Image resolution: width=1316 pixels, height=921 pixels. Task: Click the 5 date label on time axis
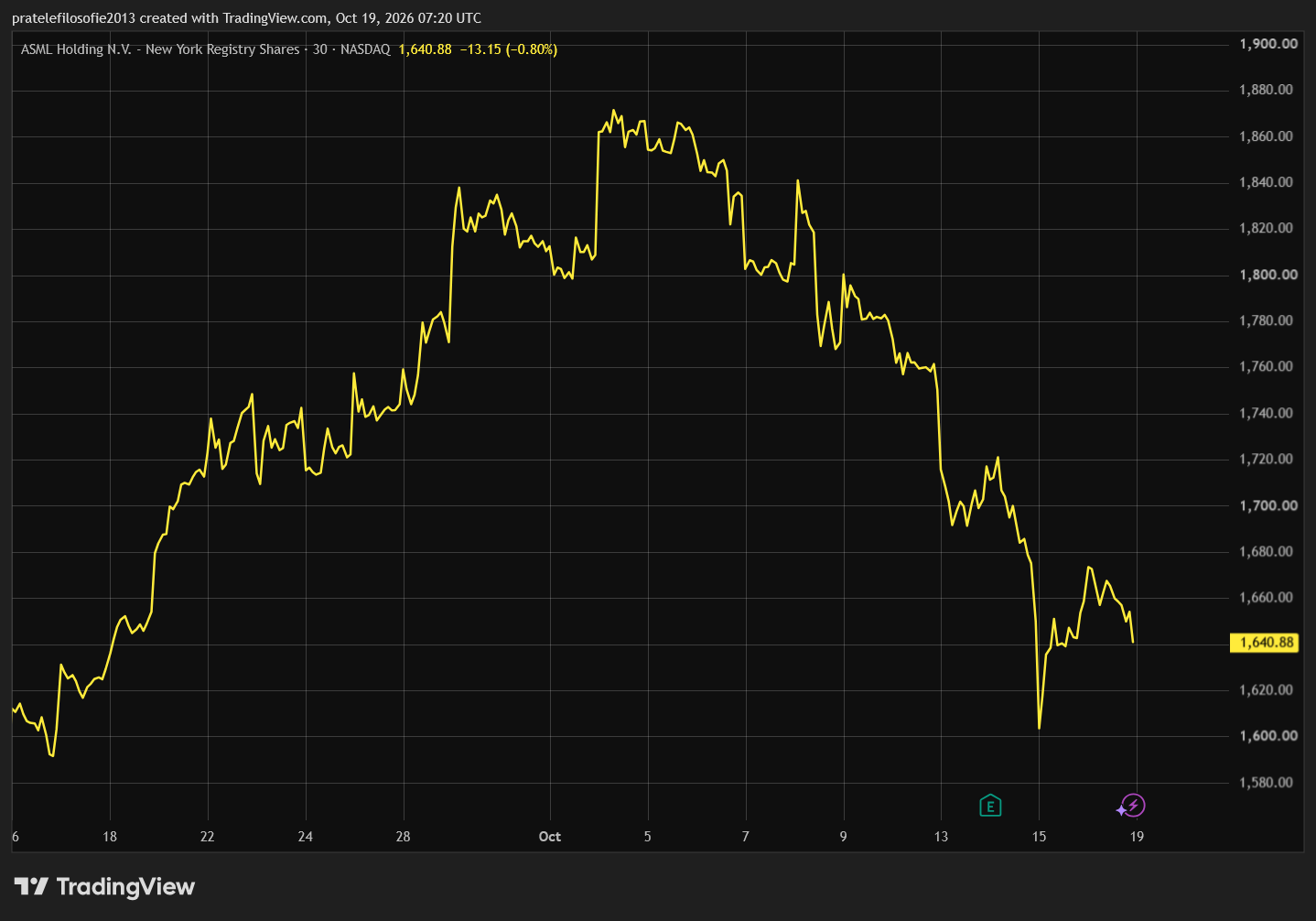(x=648, y=837)
